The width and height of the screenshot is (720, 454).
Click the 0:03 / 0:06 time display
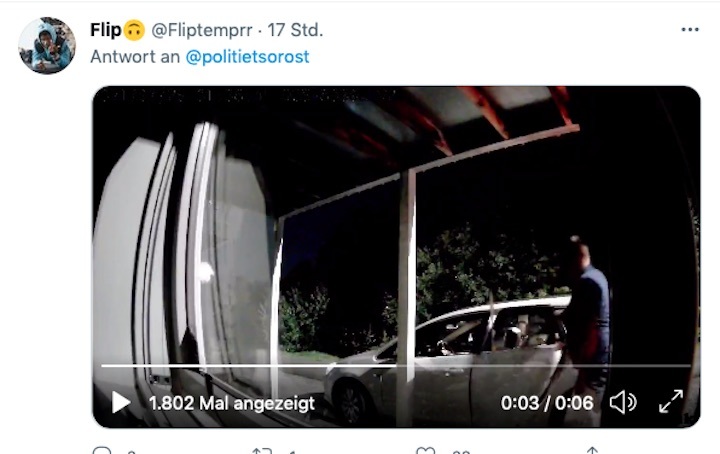[547, 403]
